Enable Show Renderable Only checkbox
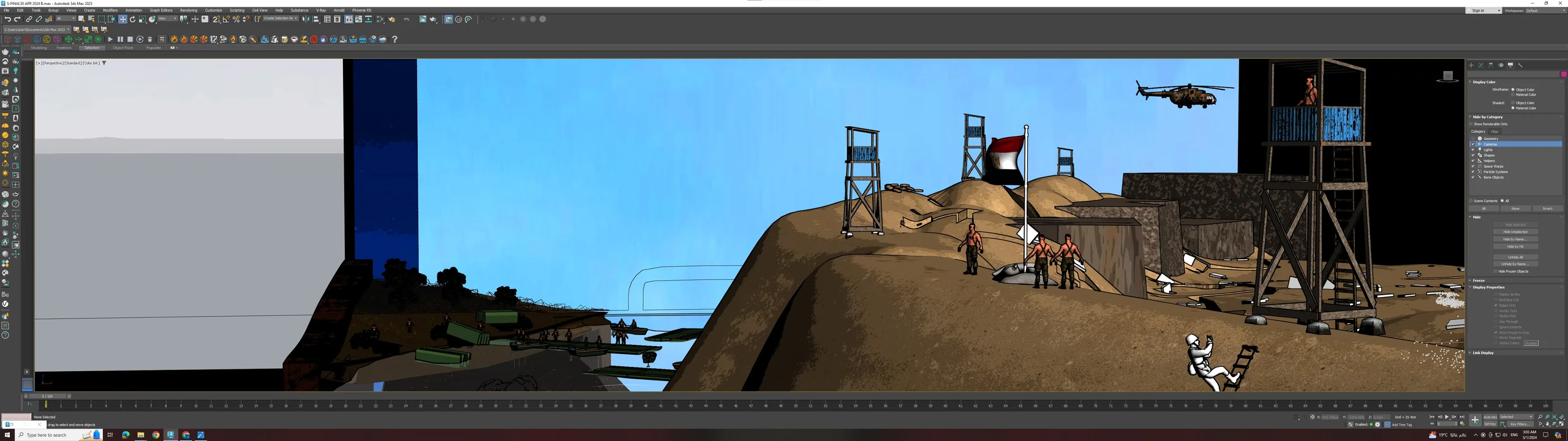The height and width of the screenshot is (441, 1568). coord(1471,124)
